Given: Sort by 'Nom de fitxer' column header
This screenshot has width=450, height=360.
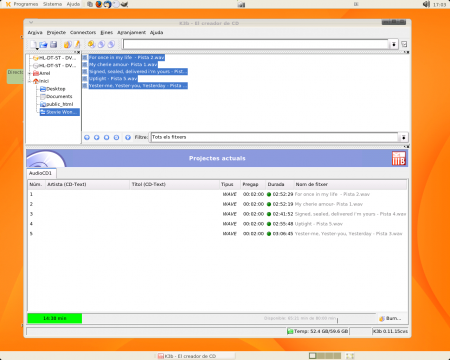Looking at the screenshot, I should pyautogui.click(x=350, y=184).
